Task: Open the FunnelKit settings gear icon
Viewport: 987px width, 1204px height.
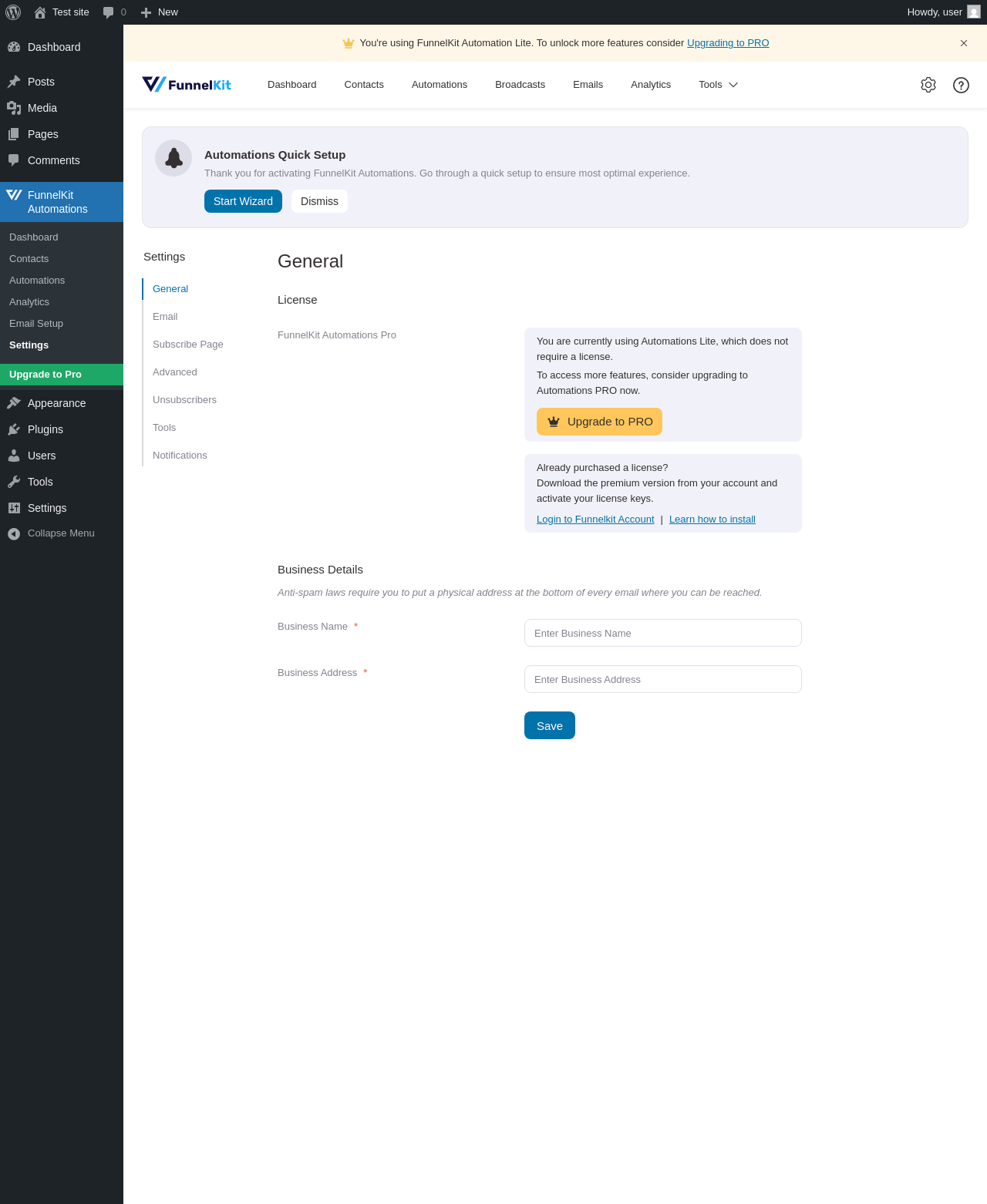Action: click(x=928, y=85)
